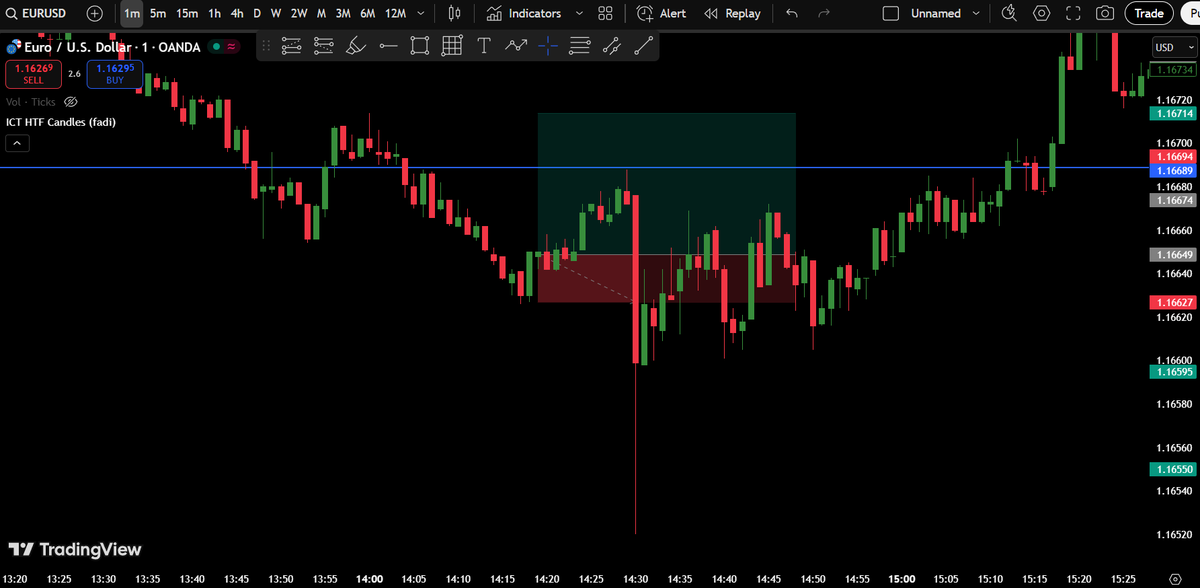This screenshot has width=1200, height=588.
Task: Switch to the Daily timeframe
Action: 256,13
